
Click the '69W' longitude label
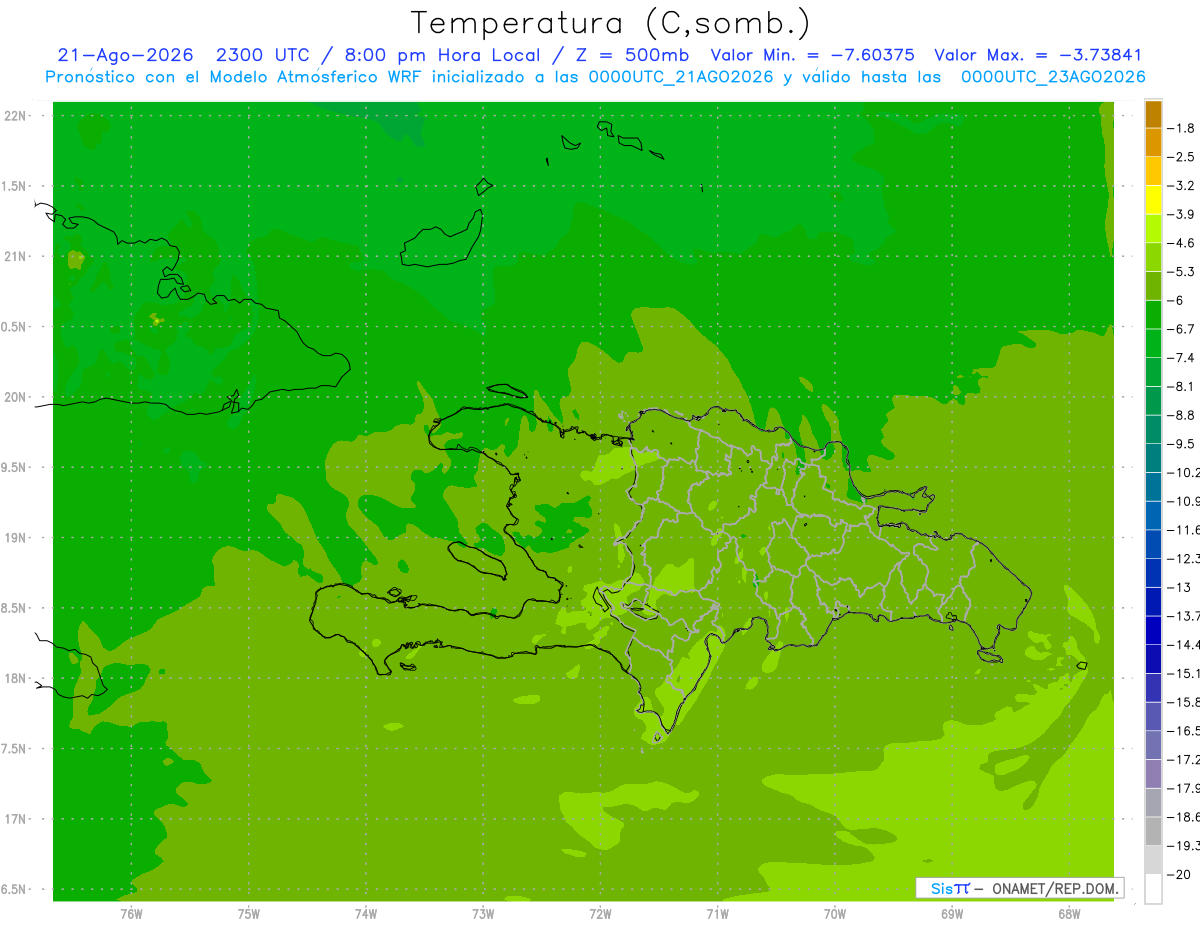point(952,914)
